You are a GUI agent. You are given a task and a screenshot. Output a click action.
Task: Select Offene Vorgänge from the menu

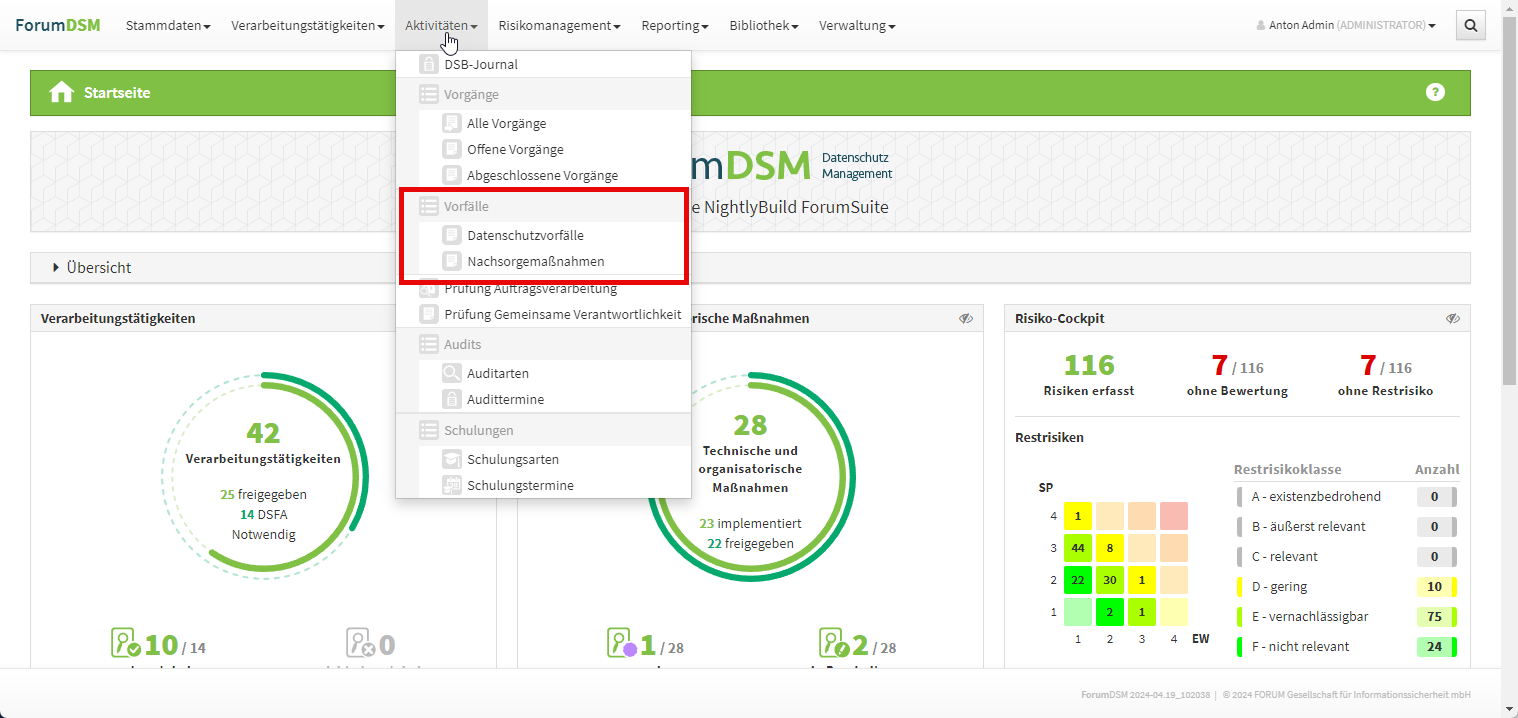(x=515, y=149)
